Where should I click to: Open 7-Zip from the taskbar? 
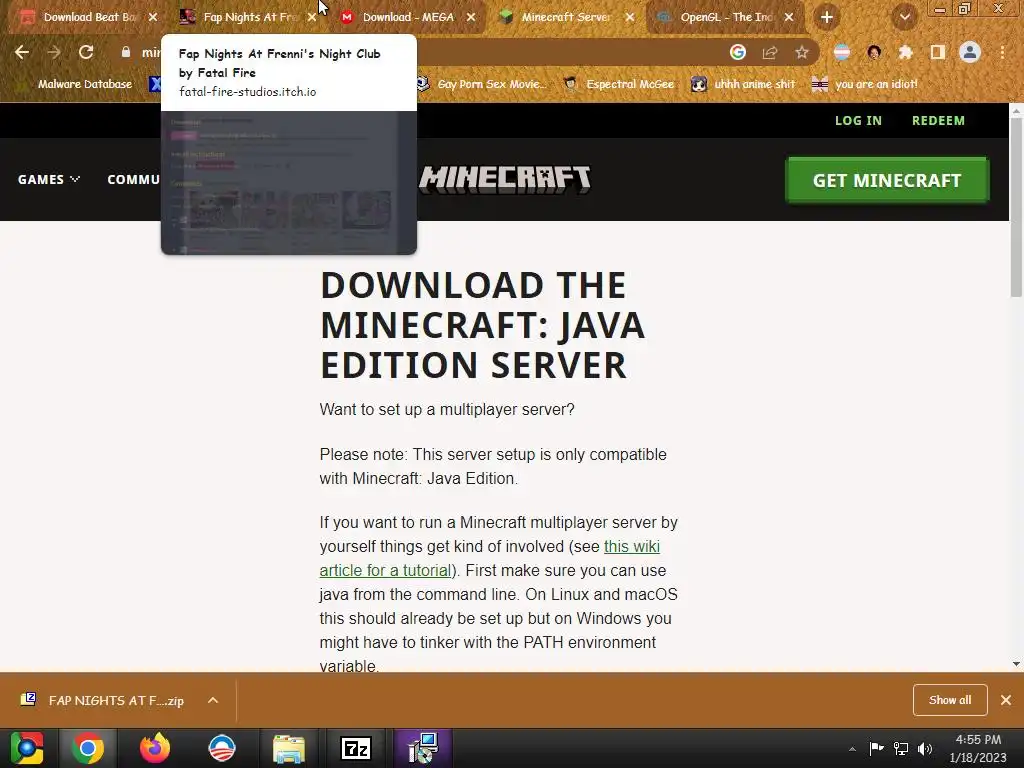356,748
